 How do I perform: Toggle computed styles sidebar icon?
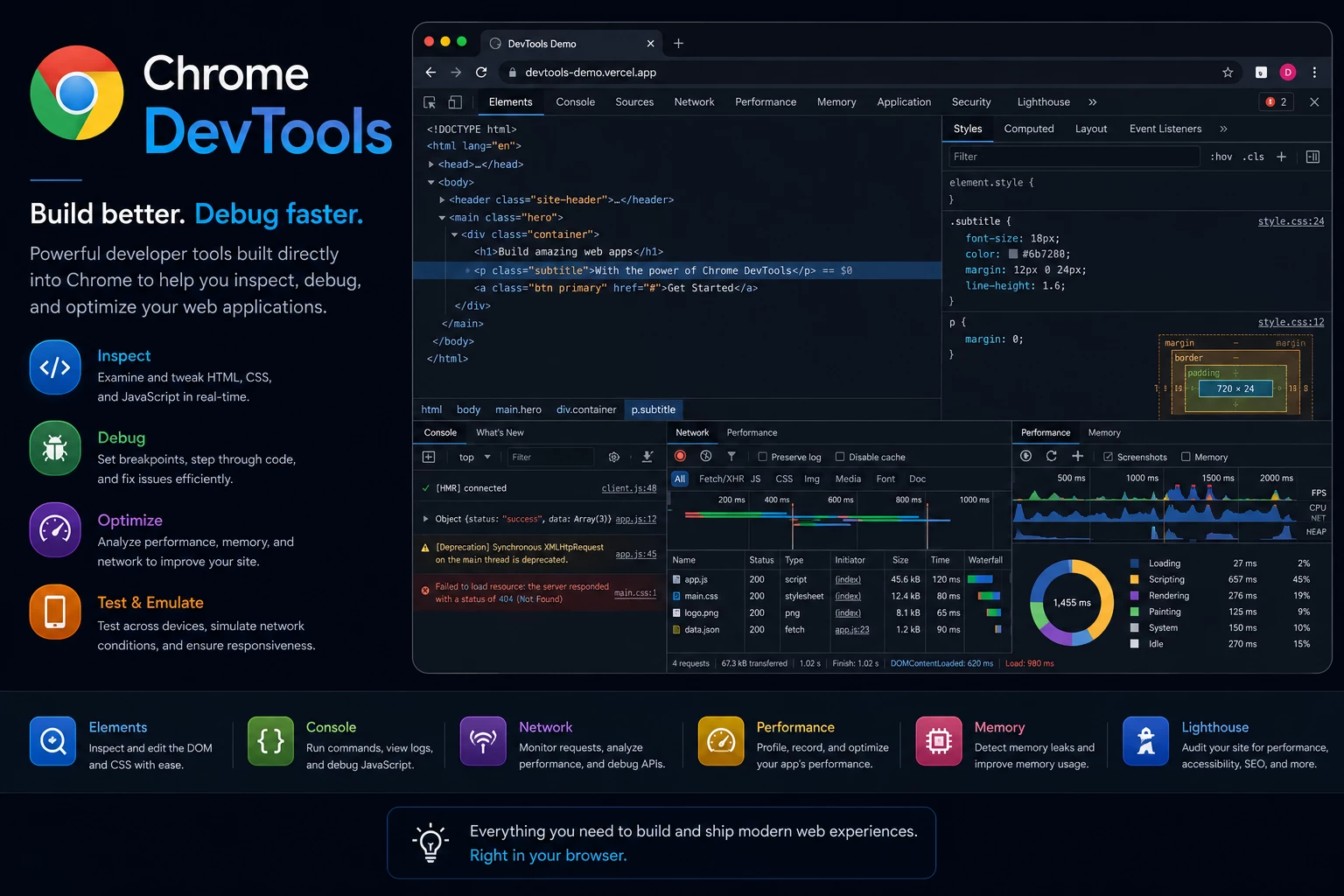[x=1312, y=157]
